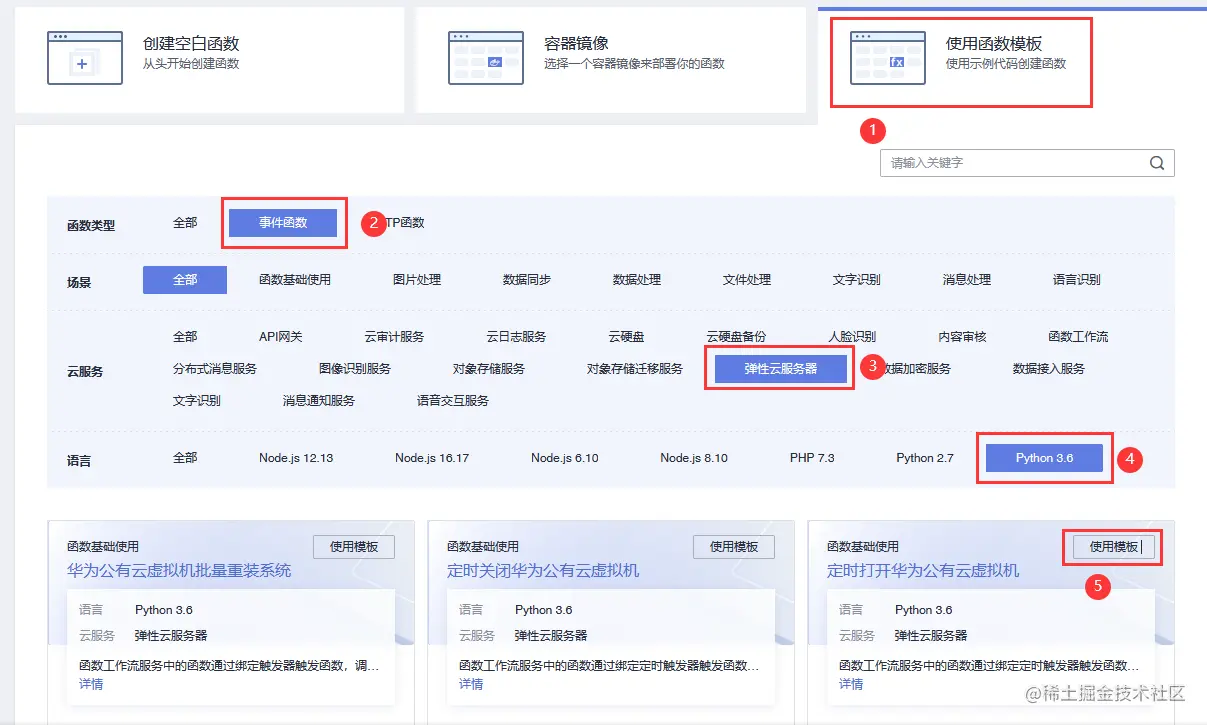Viewport: 1207px width, 725px height.
Task: Click the magnifier search icon
Action: click(1157, 162)
